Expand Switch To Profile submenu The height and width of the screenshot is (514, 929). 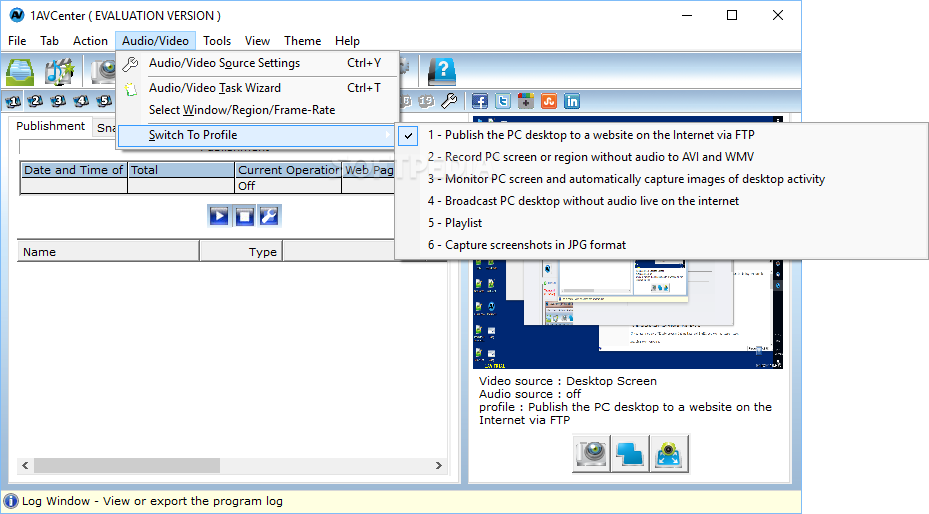click(257, 135)
